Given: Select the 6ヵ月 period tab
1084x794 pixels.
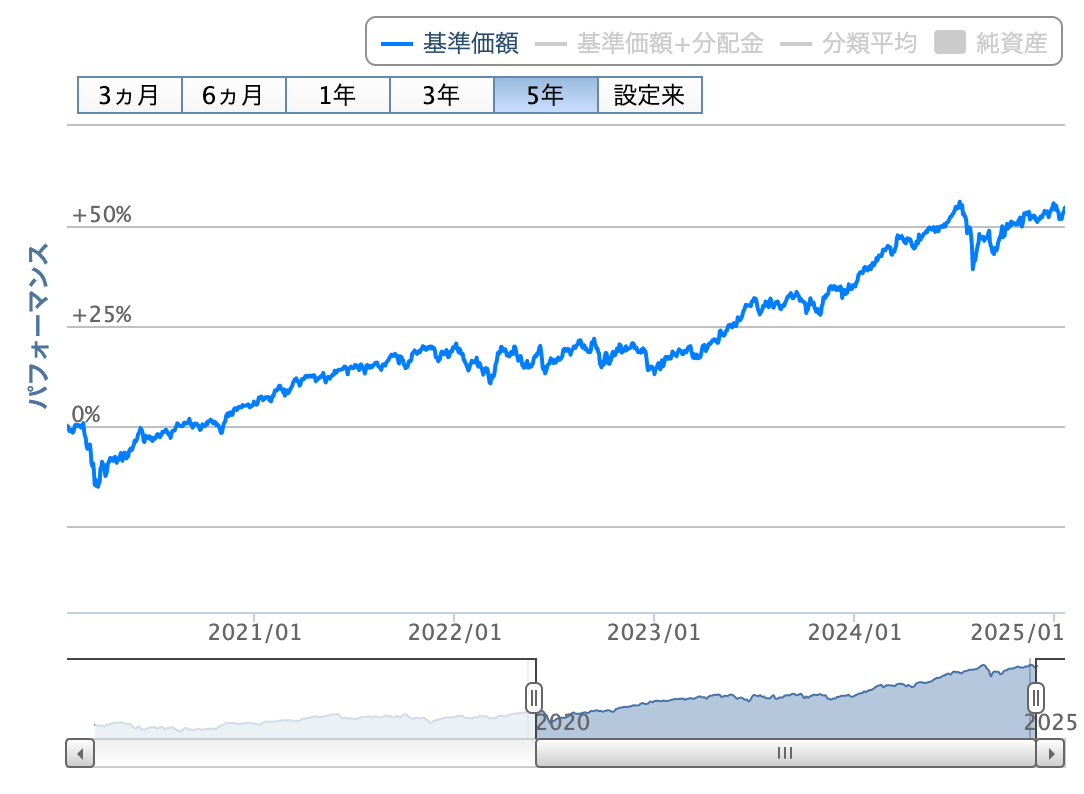Looking at the screenshot, I should coord(233,96).
